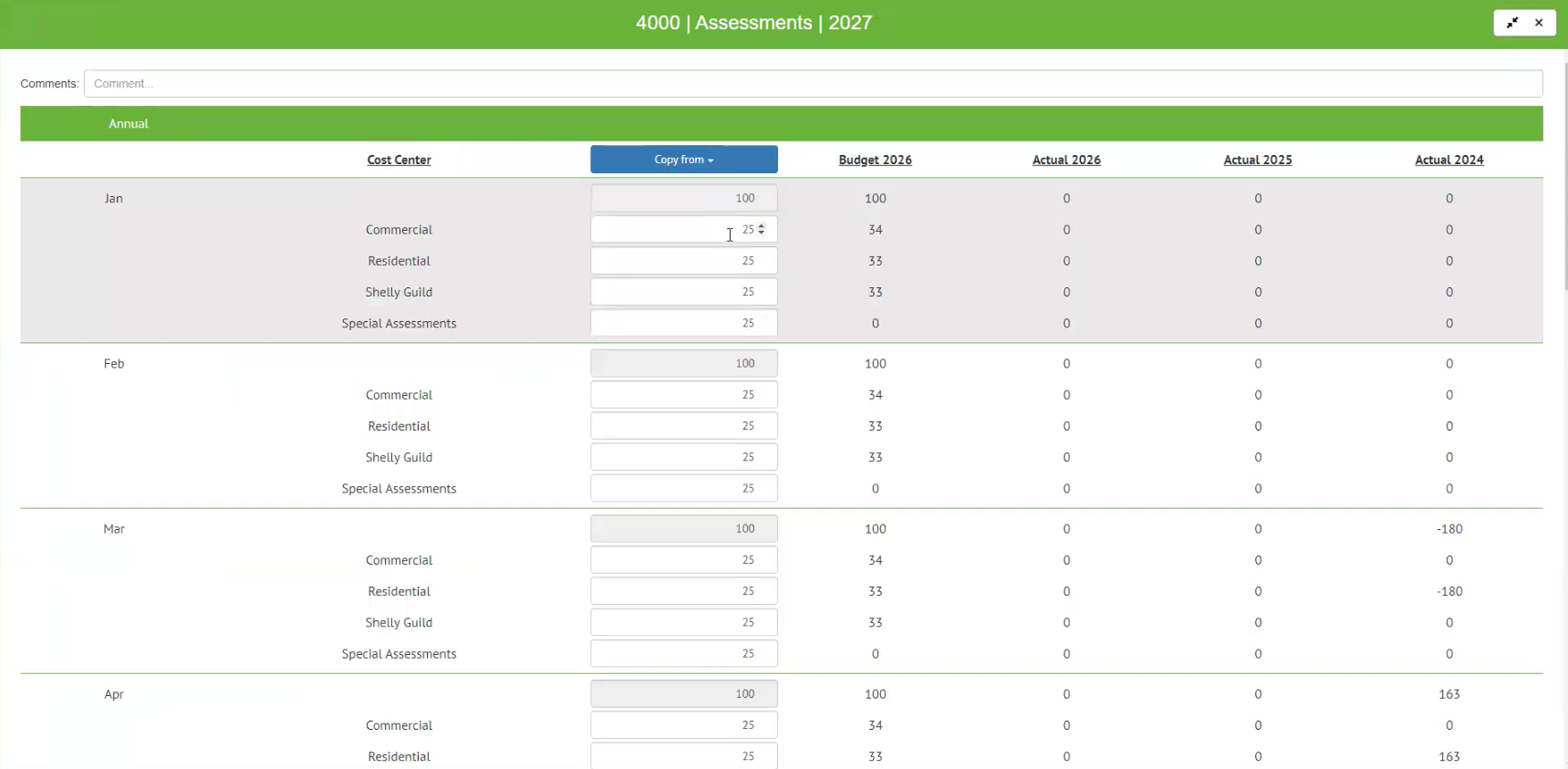
Task: Edit the Mar Residential budget field
Action: (684, 591)
